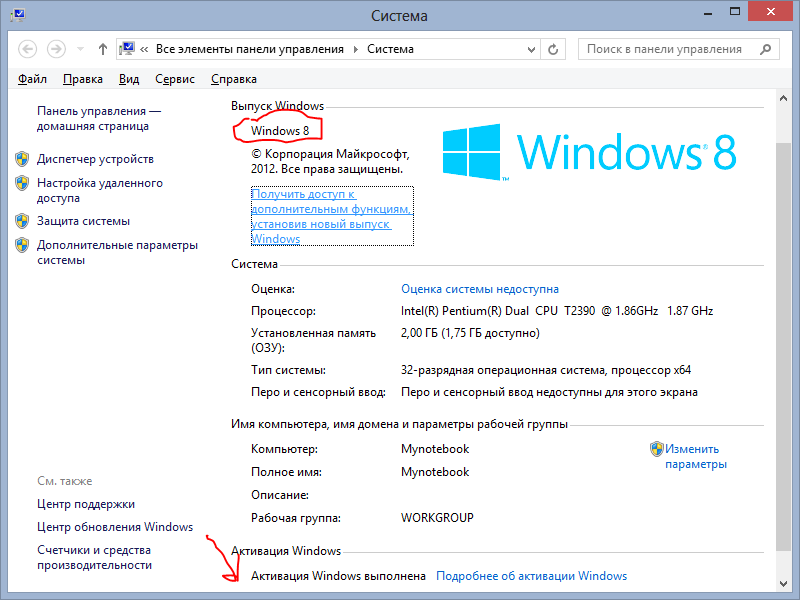
Task: Click the 2,00 ГБ installed memory value
Action: [470, 333]
